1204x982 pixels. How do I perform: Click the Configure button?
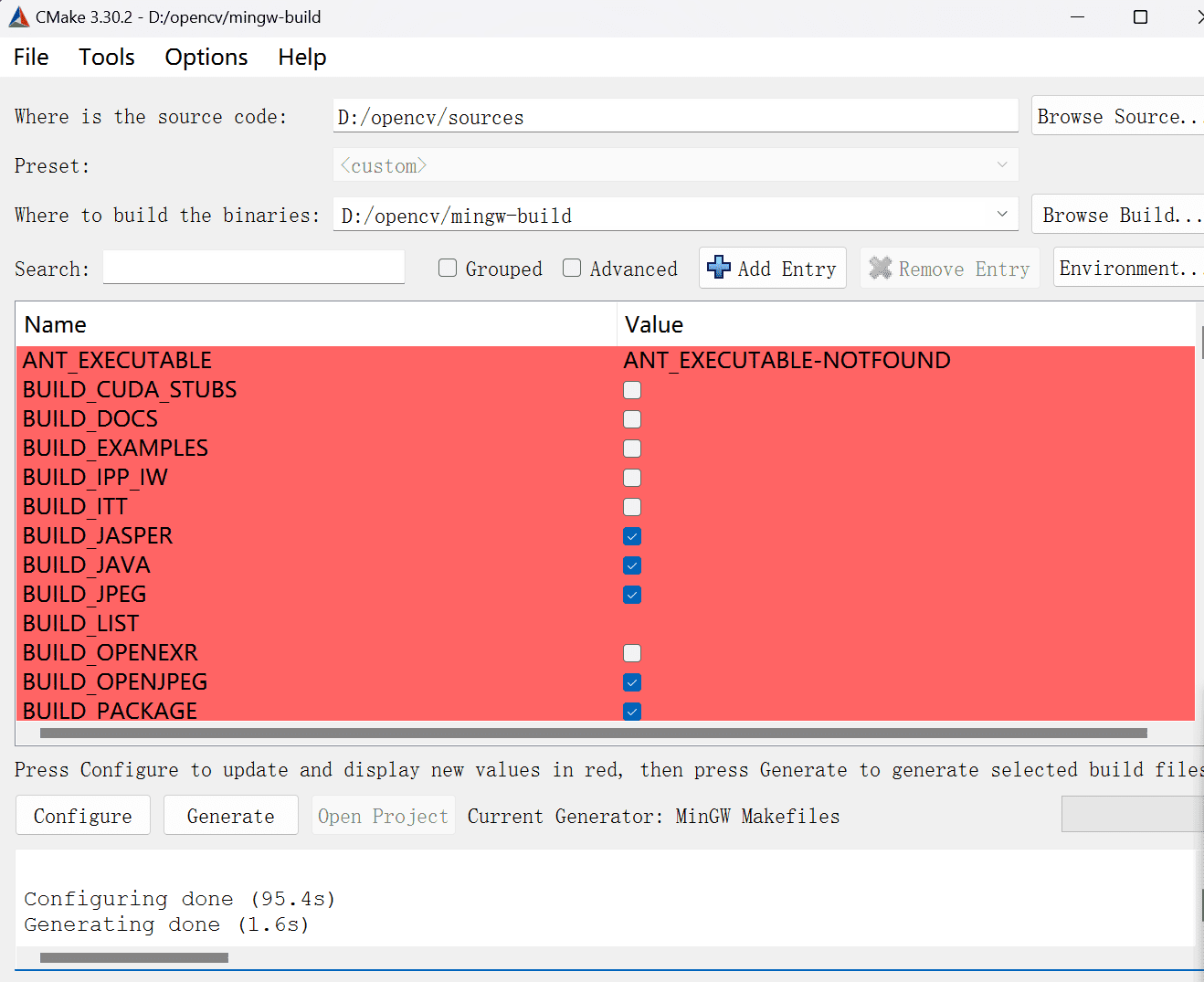83,815
